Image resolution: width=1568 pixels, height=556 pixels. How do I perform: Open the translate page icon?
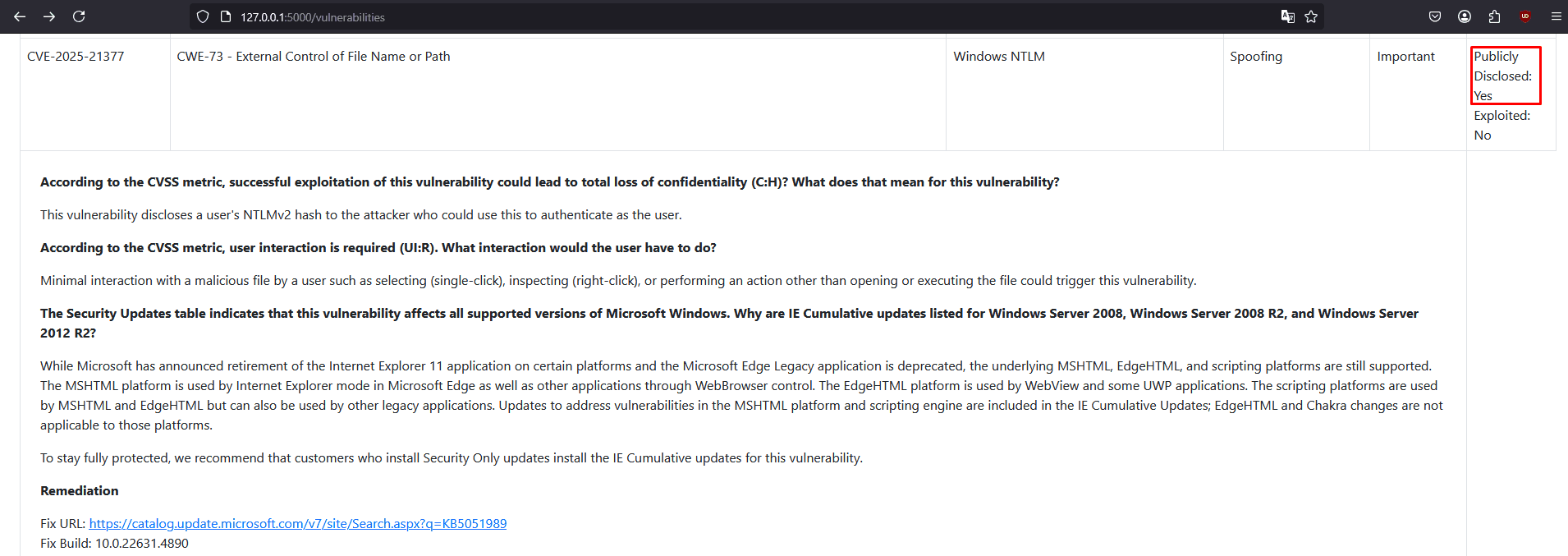click(x=1287, y=16)
